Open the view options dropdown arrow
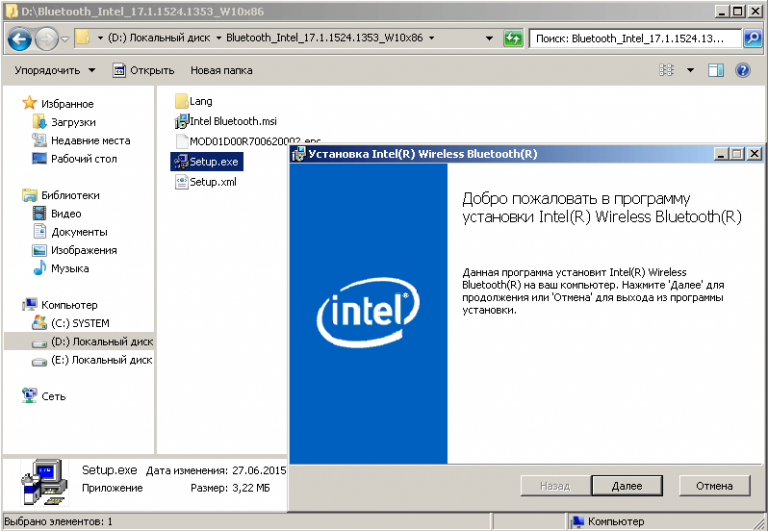 click(x=691, y=71)
